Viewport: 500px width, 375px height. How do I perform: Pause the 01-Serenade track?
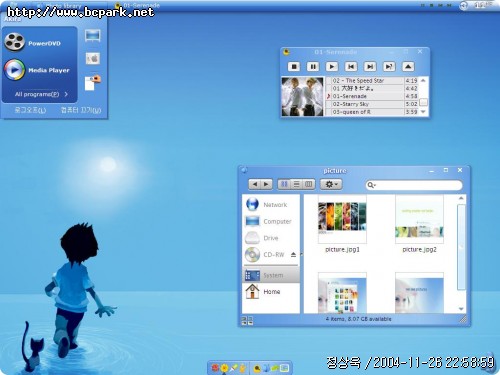pos(313,67)
